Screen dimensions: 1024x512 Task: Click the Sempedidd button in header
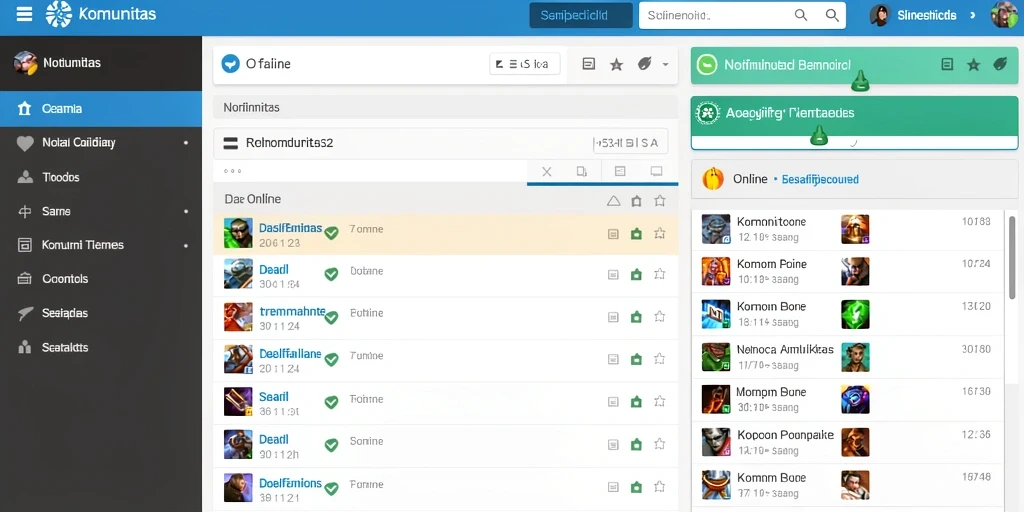(581, 15)
